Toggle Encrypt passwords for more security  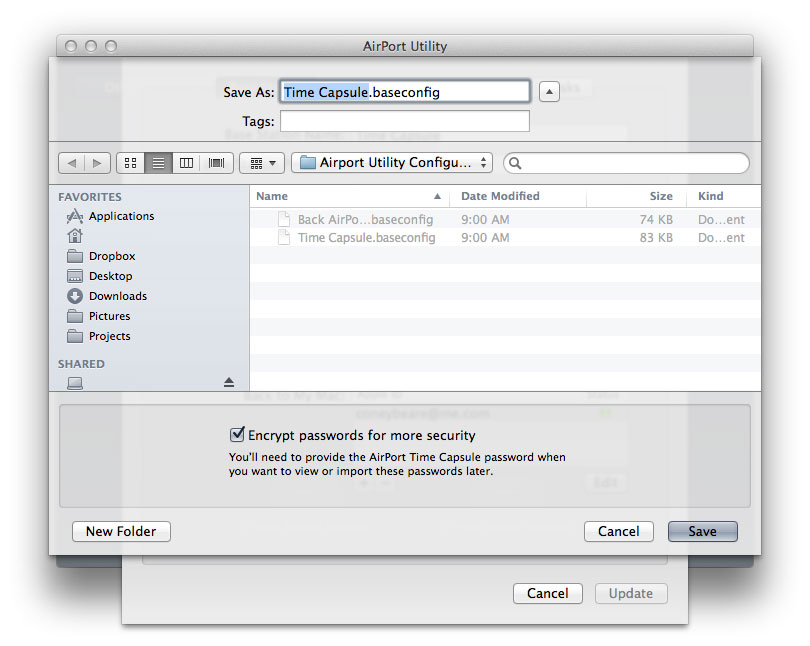[x=237, y=435]
